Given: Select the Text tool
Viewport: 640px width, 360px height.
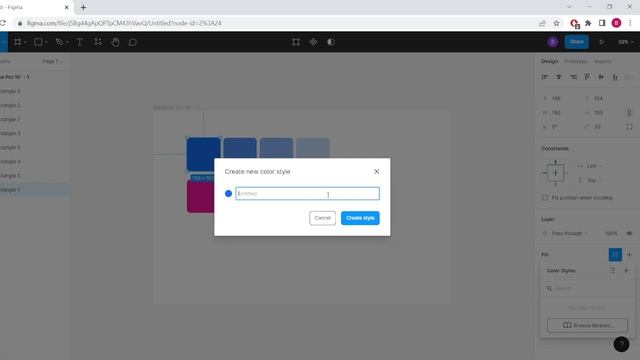Looking at the screenshot, I should pos(80,42).
